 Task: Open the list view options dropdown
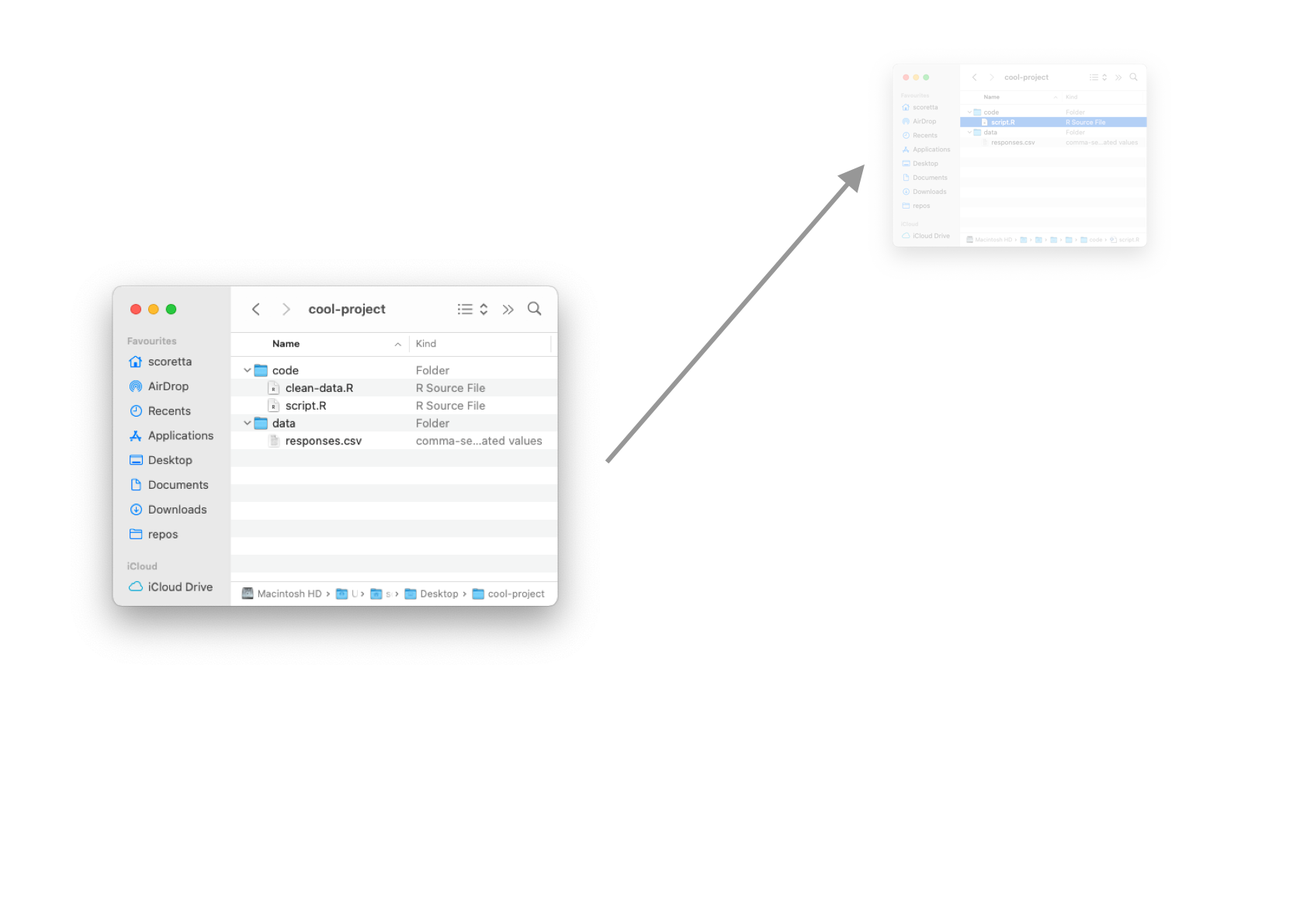[472, 310]
